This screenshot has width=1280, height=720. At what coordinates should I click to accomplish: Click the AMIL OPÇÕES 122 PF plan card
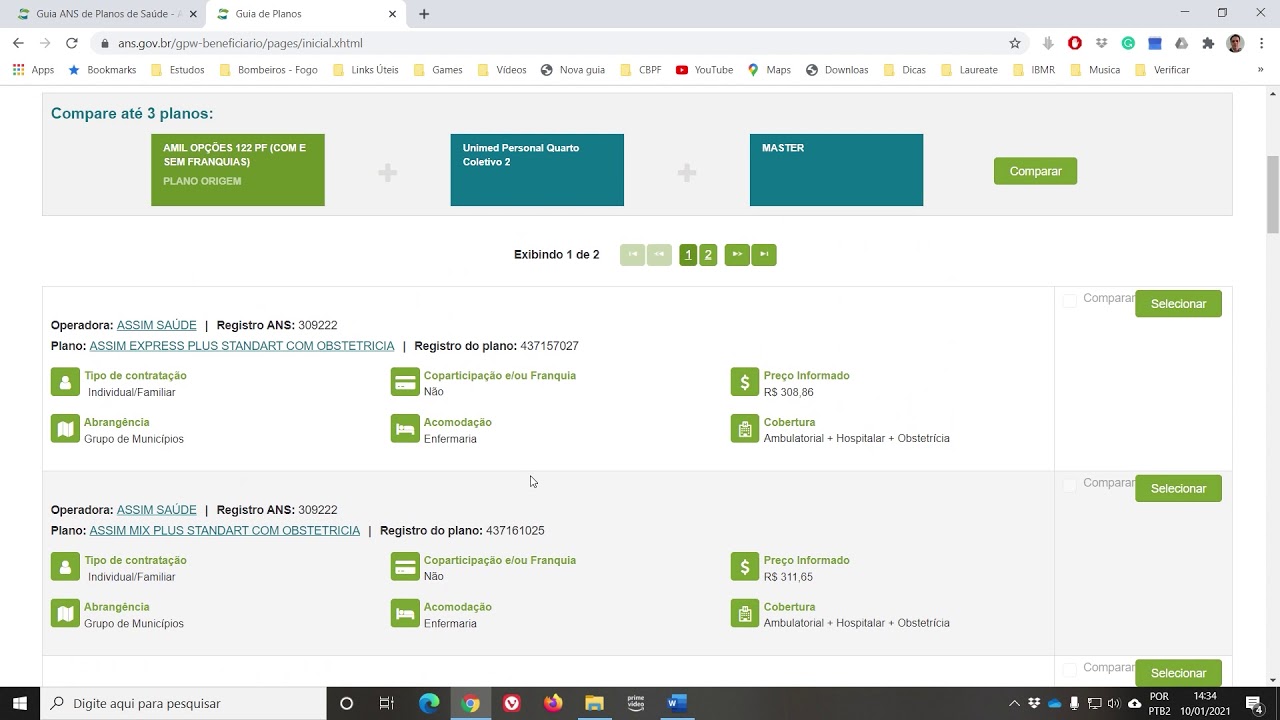click(238, 170)
